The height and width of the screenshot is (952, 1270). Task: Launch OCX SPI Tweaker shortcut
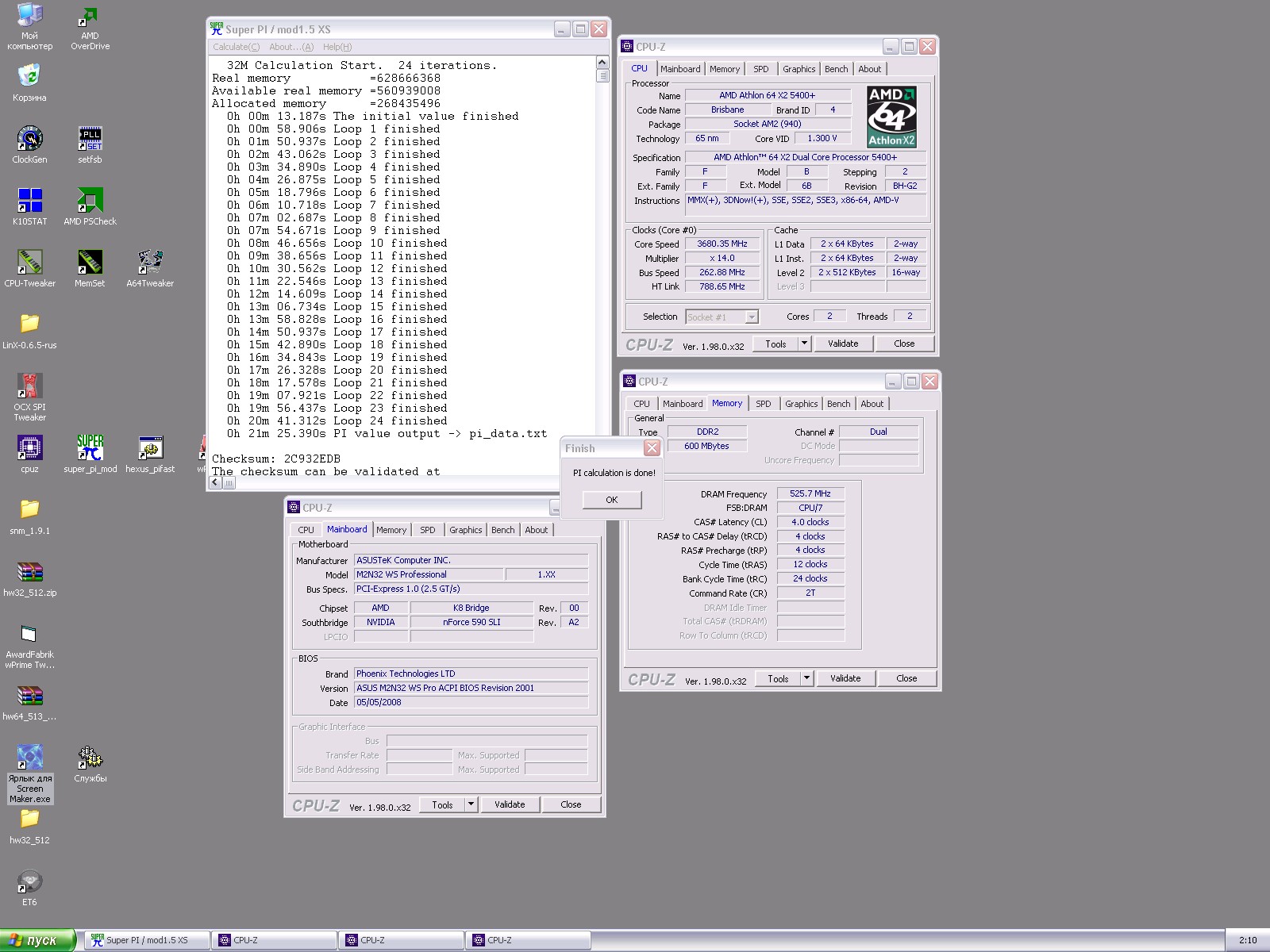29,397
